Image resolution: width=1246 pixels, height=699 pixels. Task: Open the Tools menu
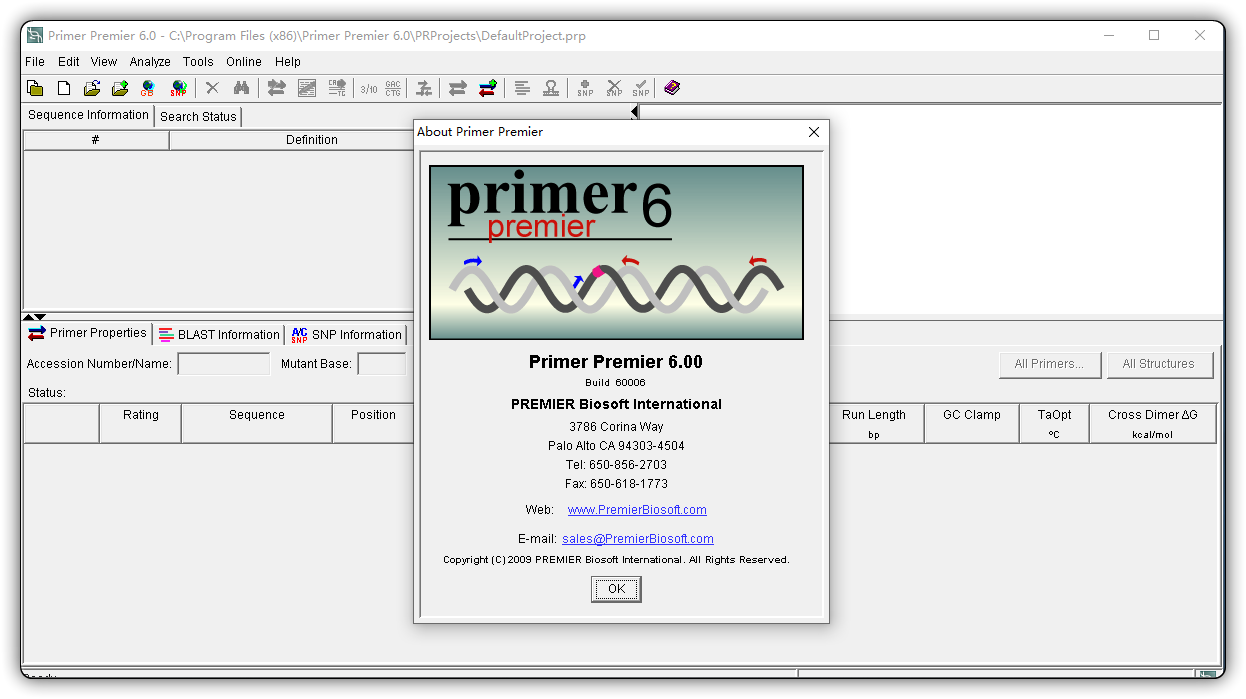click(x=198, y=62)
